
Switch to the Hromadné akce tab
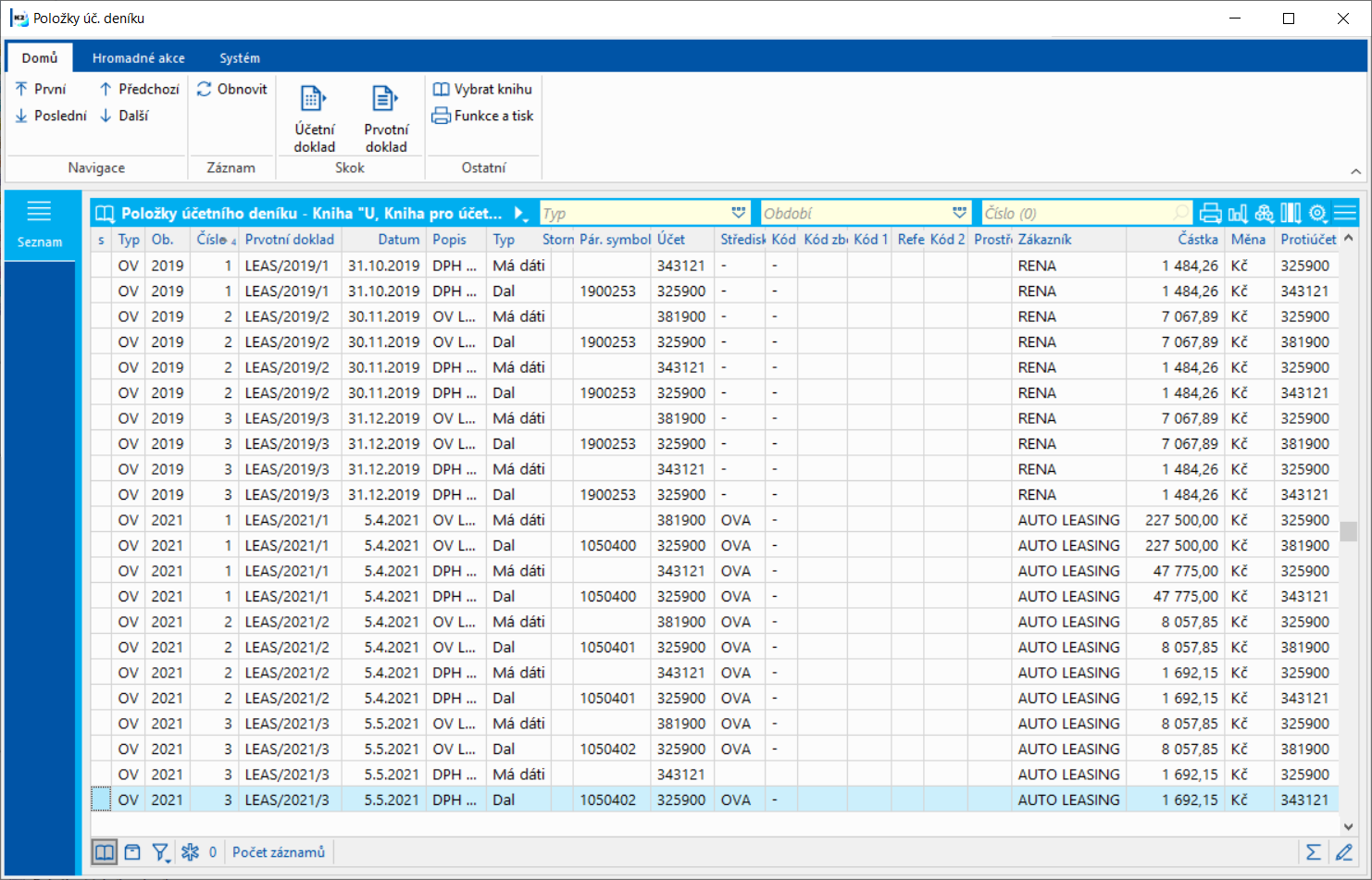(138, 57)
